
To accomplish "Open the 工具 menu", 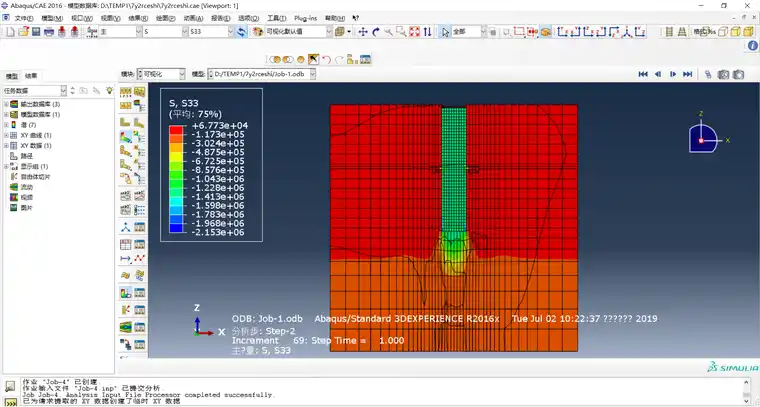I will click(276, 18).
